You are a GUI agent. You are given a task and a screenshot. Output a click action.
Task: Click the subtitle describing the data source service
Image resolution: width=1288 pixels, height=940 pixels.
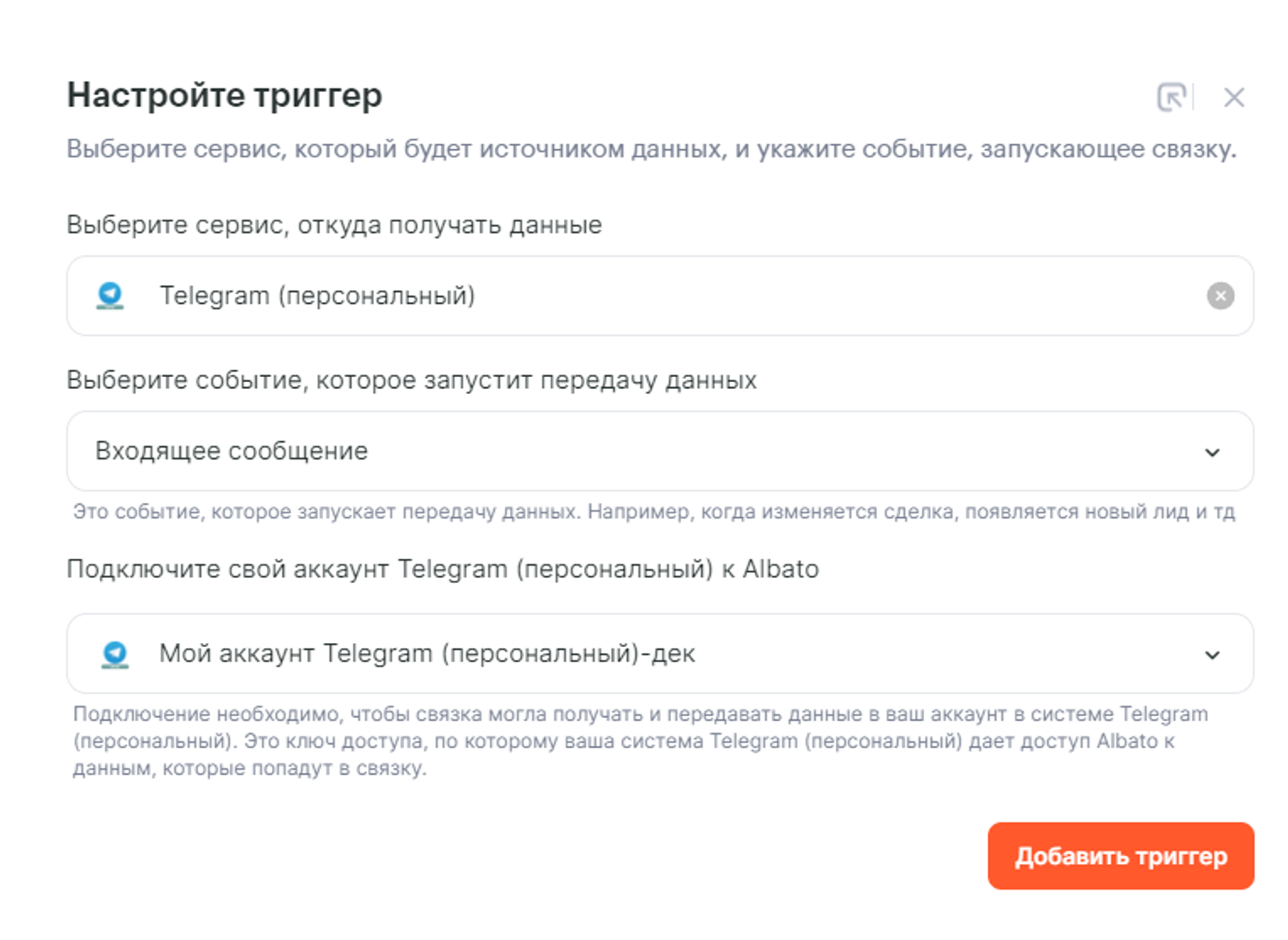651,150
